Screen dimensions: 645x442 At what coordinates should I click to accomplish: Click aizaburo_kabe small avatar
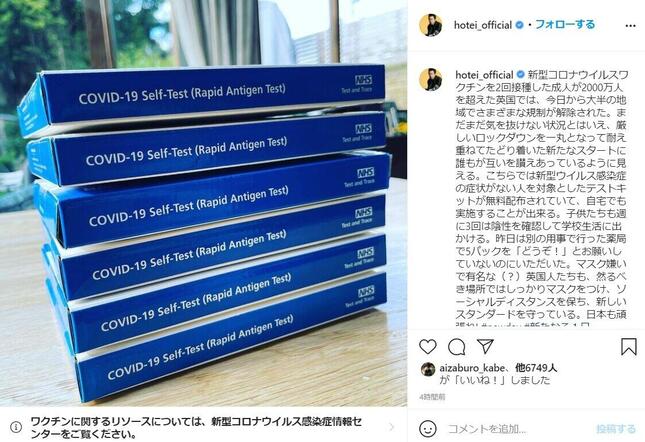428,369
